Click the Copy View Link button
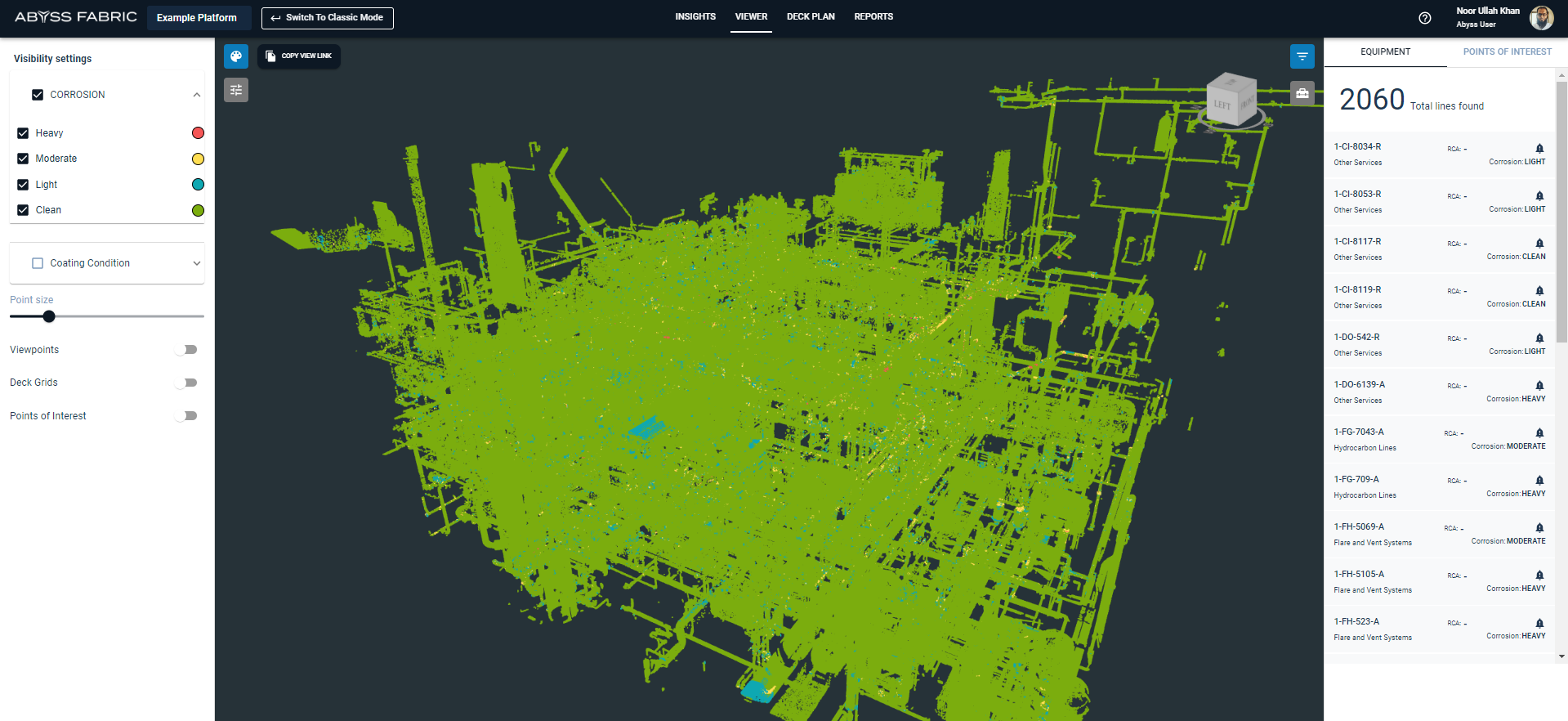Image resolution: width=1568 pixels, height=721 pixels. click(299, 56)
